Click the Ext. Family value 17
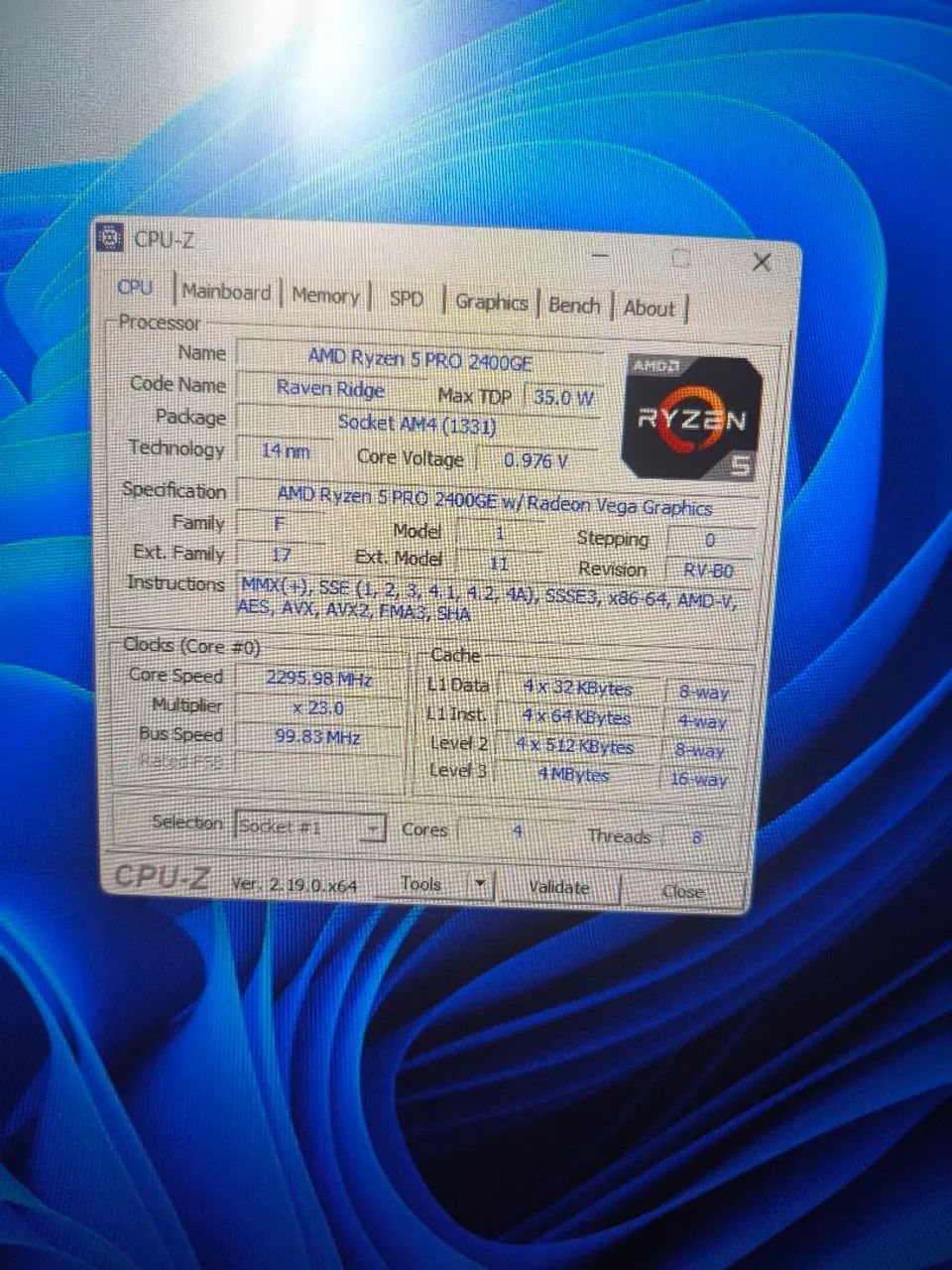The image size is (952, 1270). [x=281, y=554]
